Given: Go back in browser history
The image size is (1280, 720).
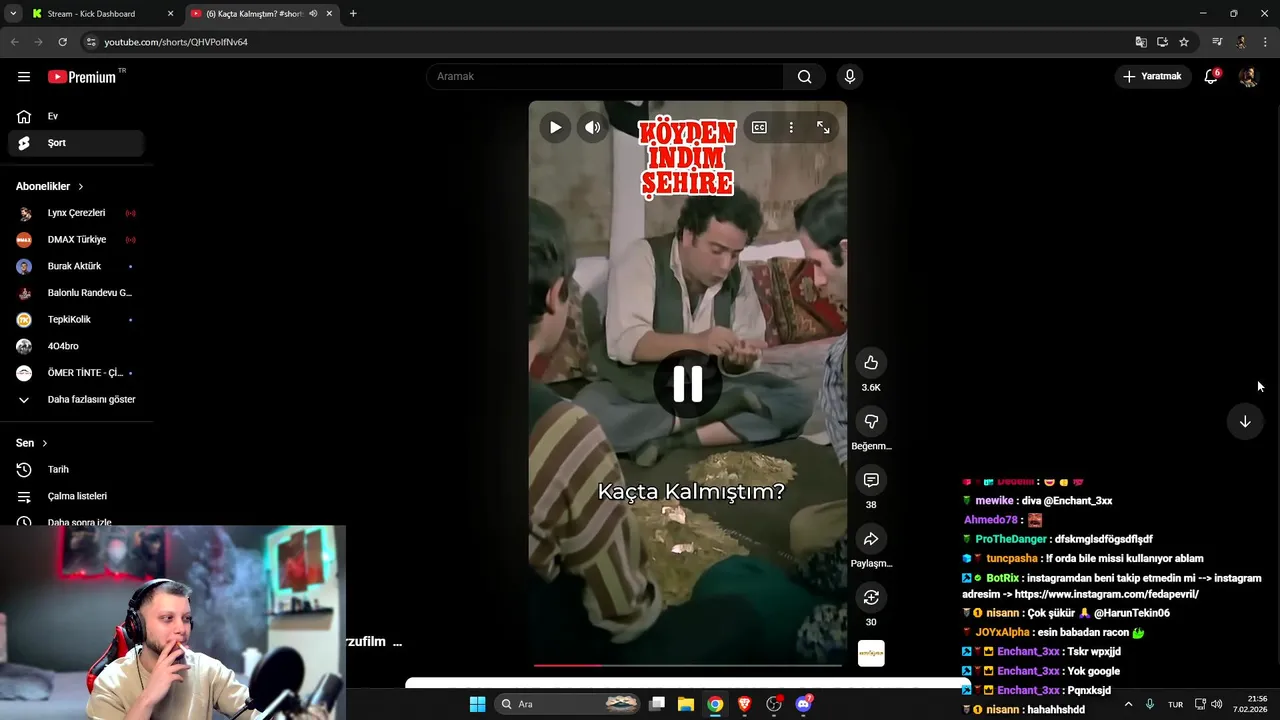Looking at the screenshot, I should pyautogui.click(x=14, y=42).
